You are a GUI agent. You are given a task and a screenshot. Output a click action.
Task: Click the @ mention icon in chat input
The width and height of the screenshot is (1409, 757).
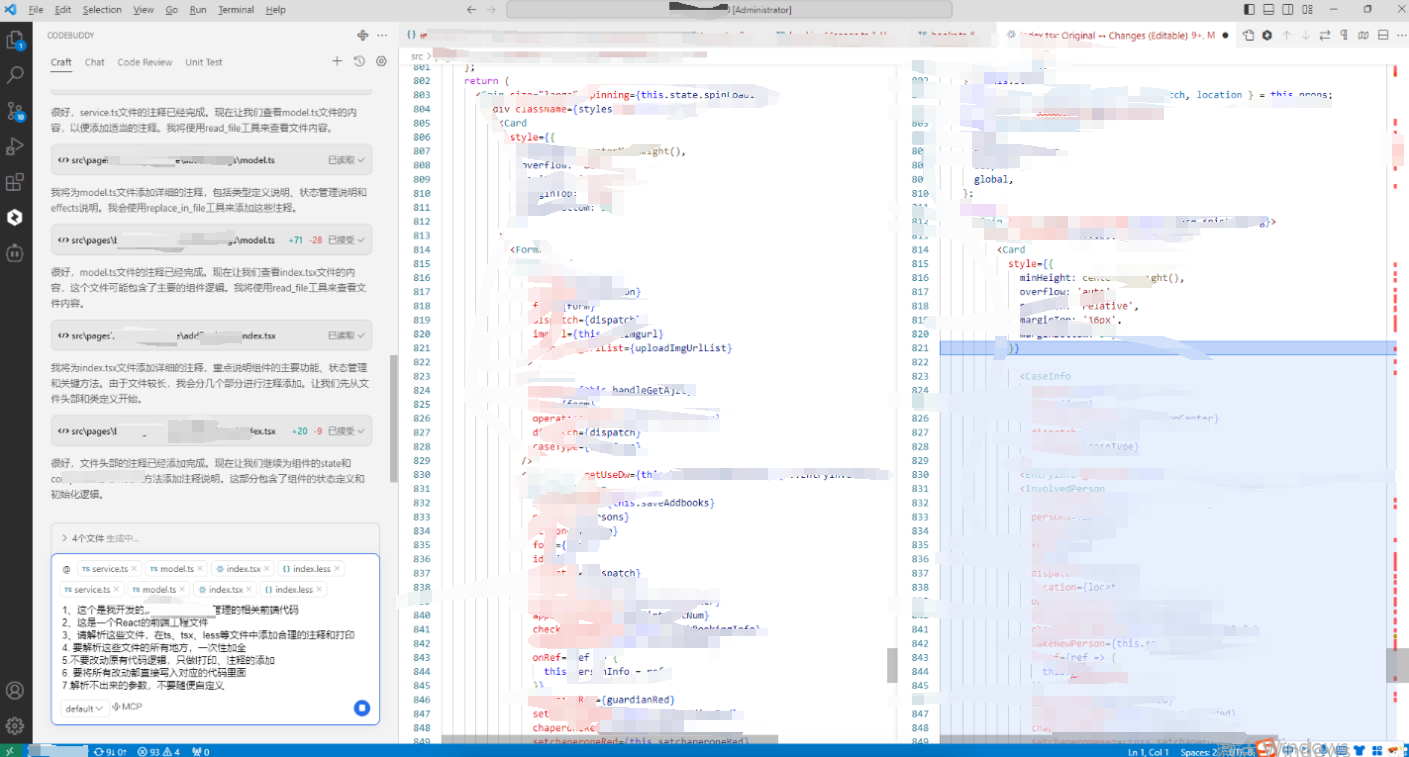point(66,569)
